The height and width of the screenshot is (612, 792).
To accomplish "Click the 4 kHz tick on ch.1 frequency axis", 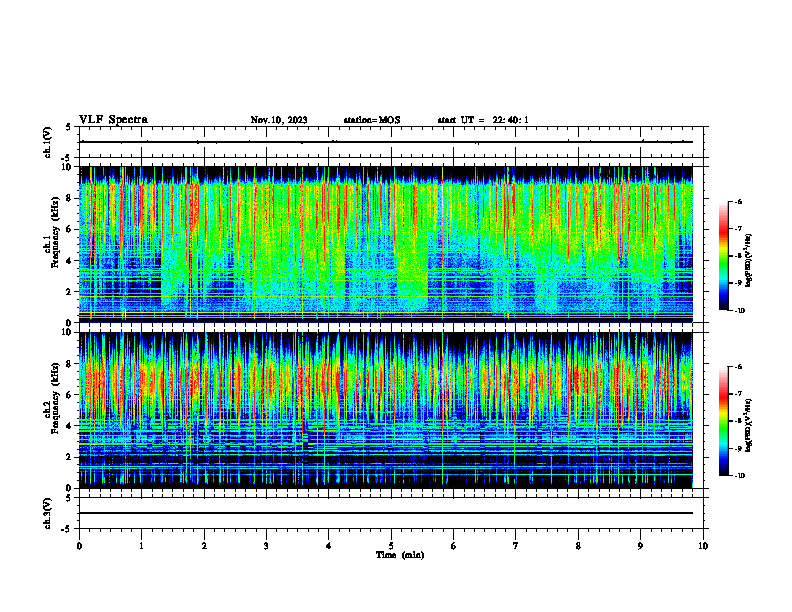I will [70, 261].
